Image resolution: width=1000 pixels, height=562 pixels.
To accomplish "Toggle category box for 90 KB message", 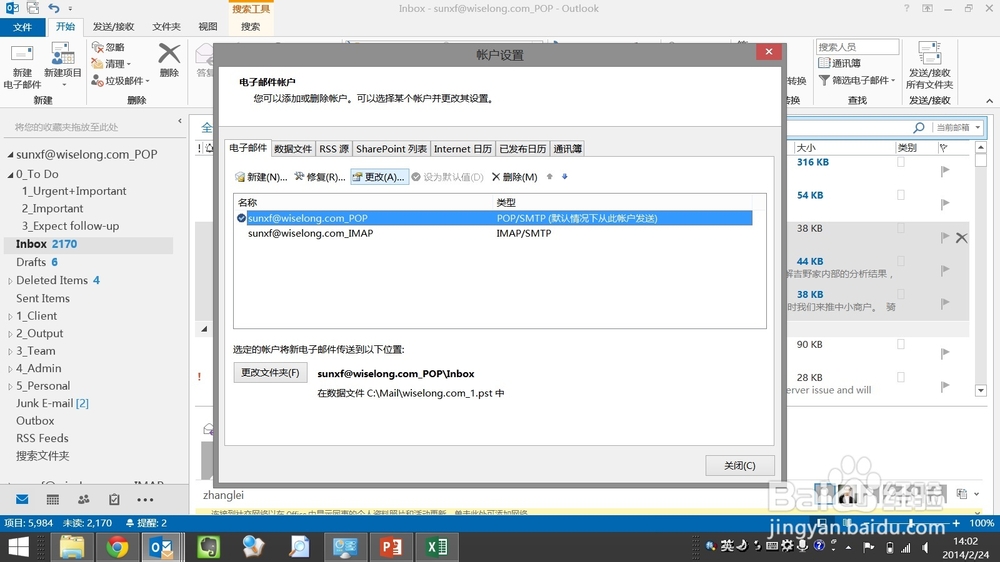I will pos(901,344).
